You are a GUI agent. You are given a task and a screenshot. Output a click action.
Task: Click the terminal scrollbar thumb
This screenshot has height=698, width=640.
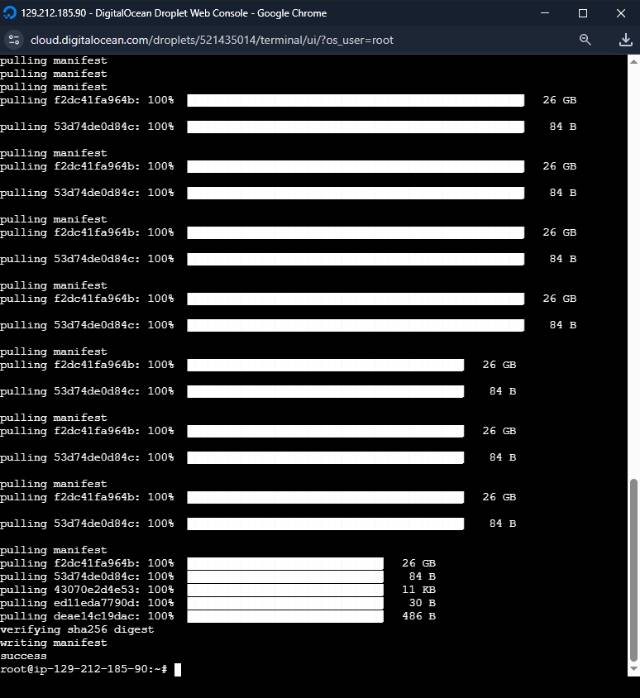(632, 570)
